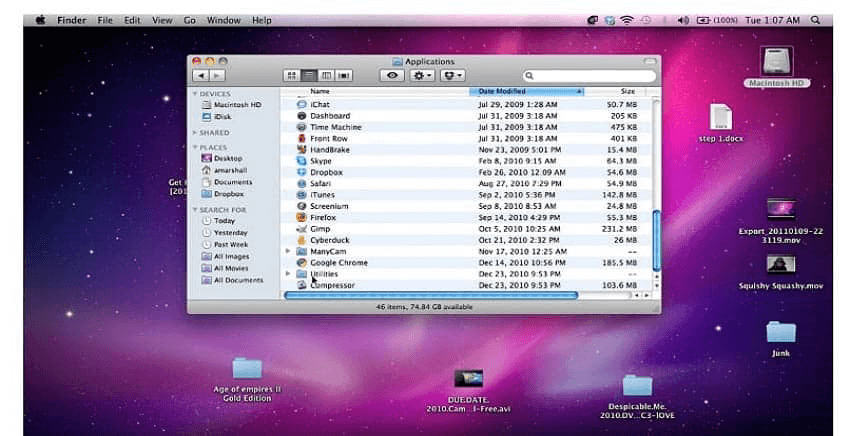Select All Images in sidebar
850x436 pixels.
pos(226,257)
